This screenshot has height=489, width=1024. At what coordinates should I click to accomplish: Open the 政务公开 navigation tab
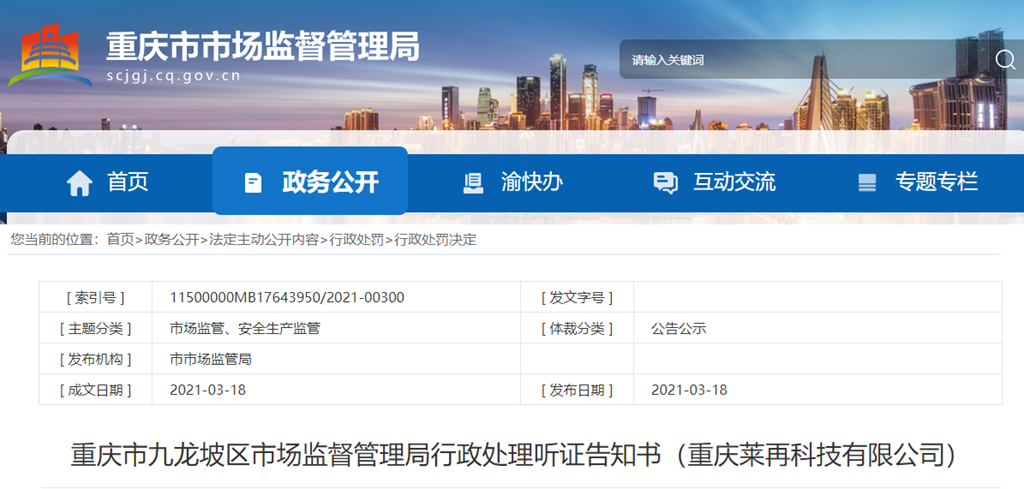[x=310, y=181]
